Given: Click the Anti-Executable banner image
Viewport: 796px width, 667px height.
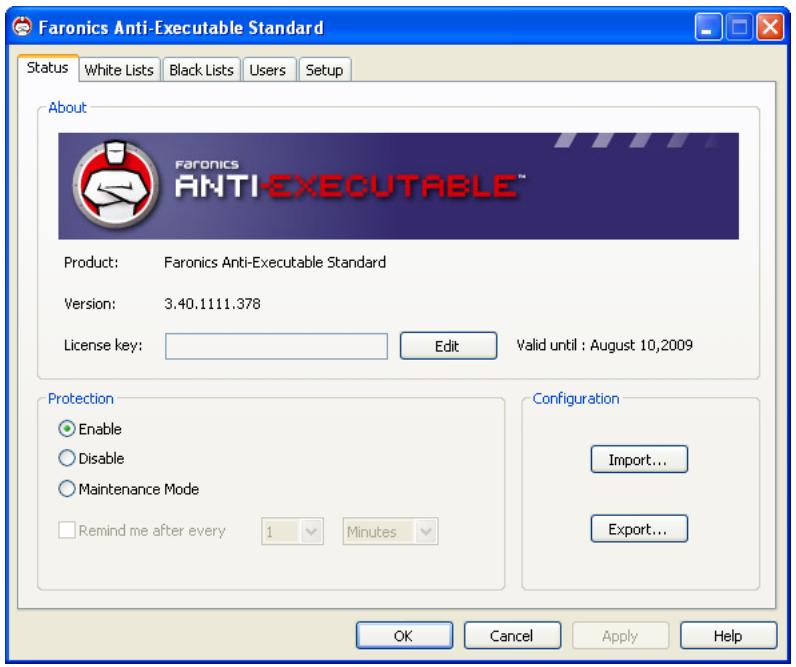Looking at the screenshot, I should point(399,186).
